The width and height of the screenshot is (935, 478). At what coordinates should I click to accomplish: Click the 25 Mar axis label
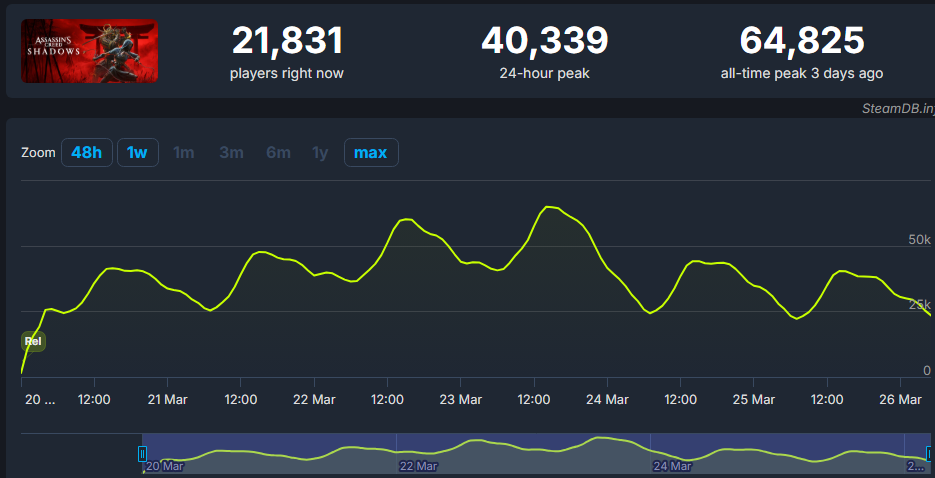click(754, 399)
